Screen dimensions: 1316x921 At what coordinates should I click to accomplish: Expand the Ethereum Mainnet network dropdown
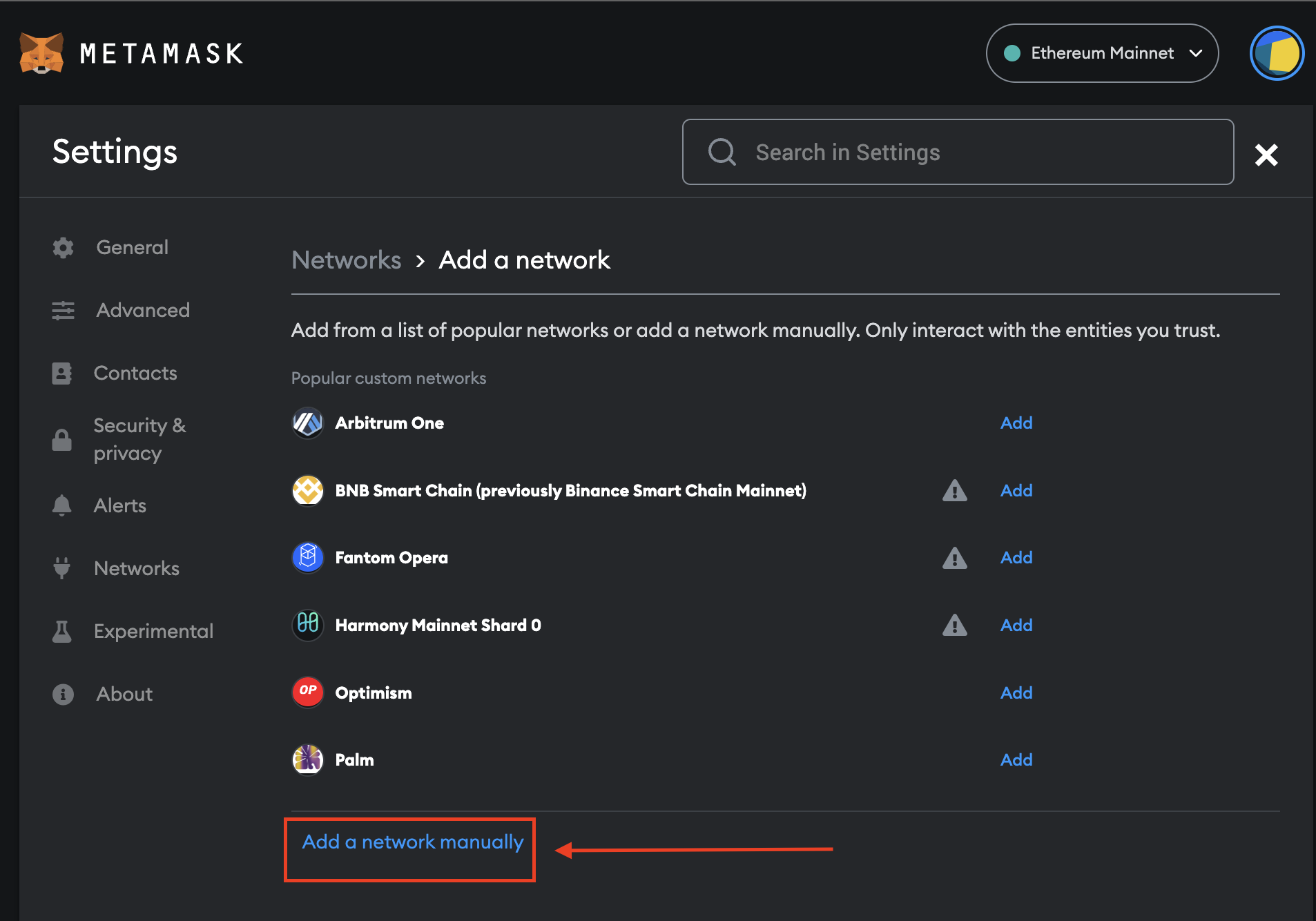(1102, 53)
